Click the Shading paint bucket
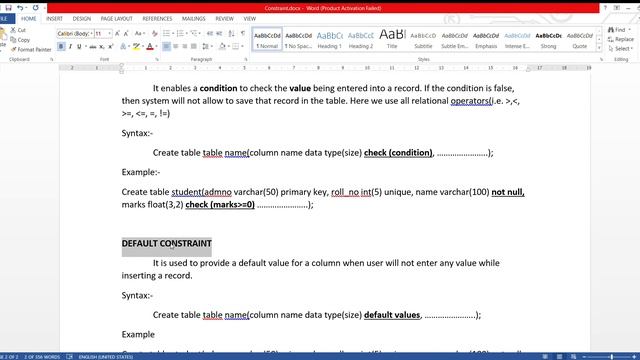The image size is (640, 360). pos(222,47)
